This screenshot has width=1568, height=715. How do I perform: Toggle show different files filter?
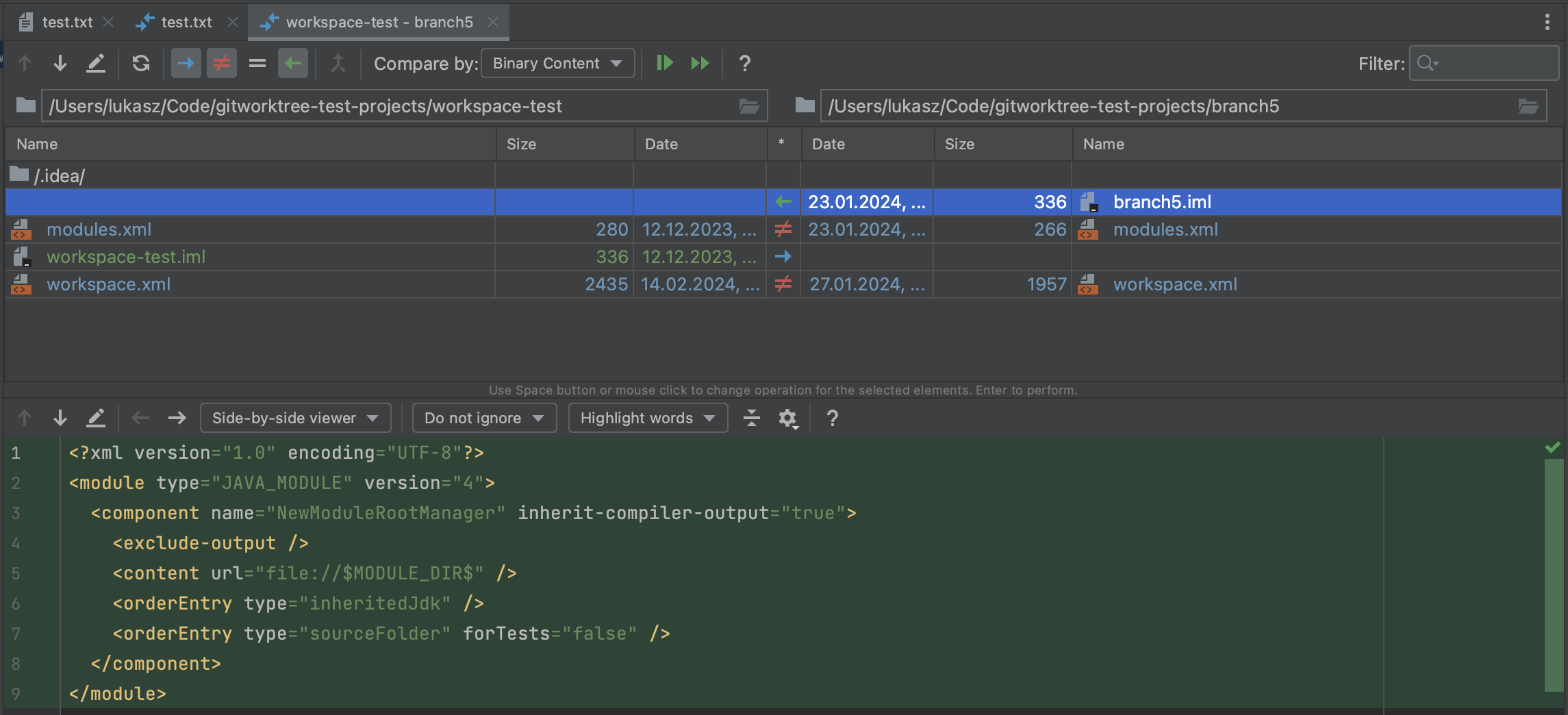point(221,64)
